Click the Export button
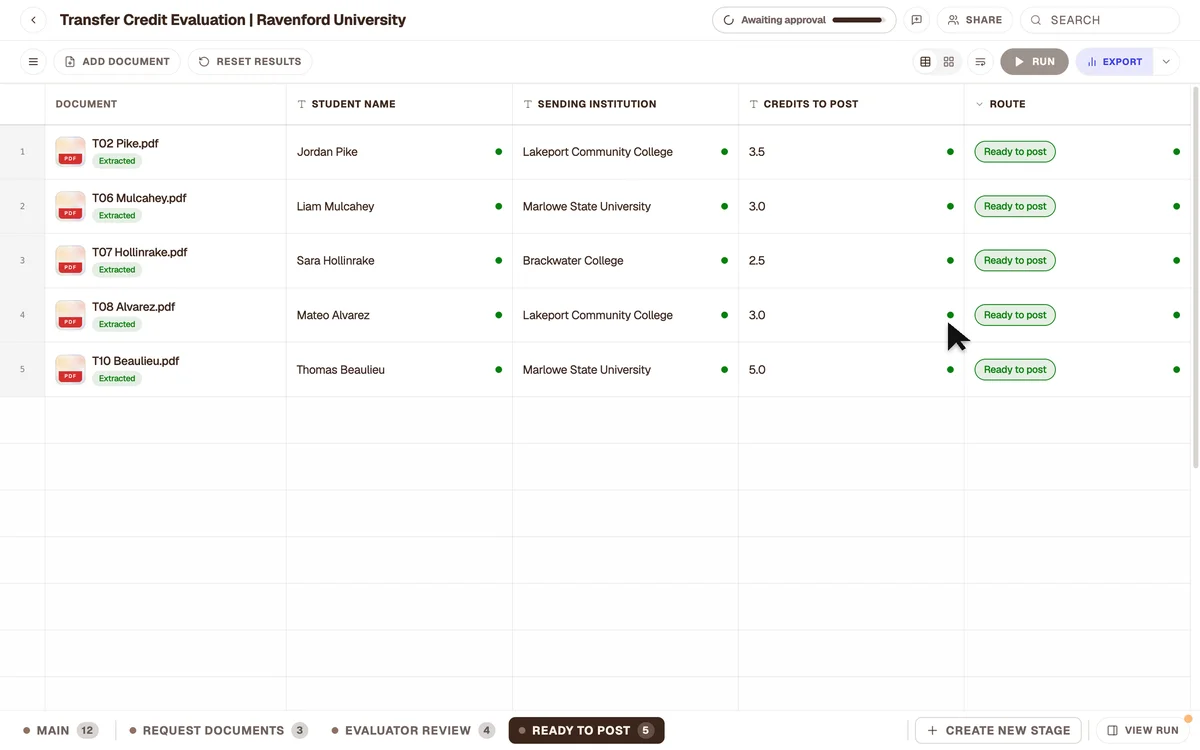The image size is (1200, 750). (1114, 62)
